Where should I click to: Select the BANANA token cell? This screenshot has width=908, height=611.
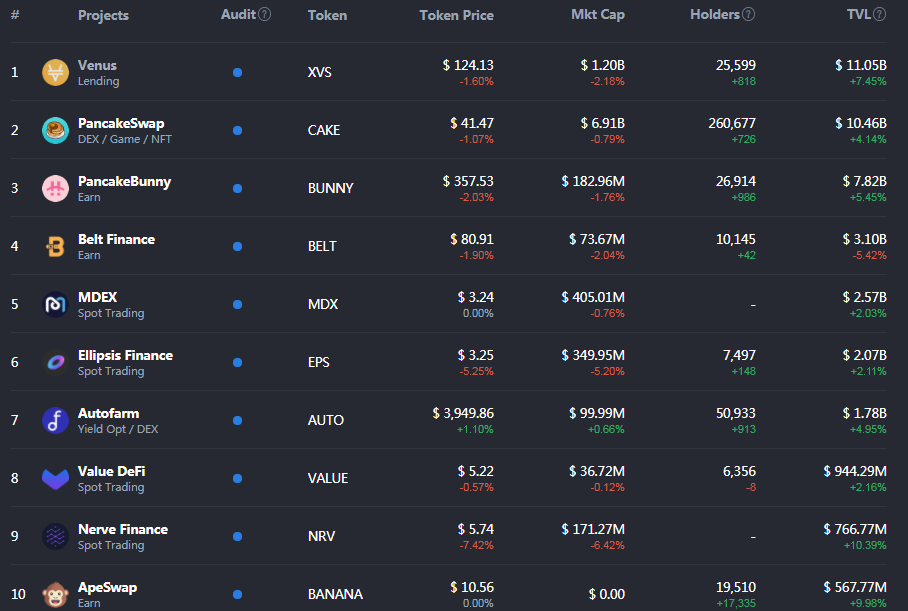point(335,594)
